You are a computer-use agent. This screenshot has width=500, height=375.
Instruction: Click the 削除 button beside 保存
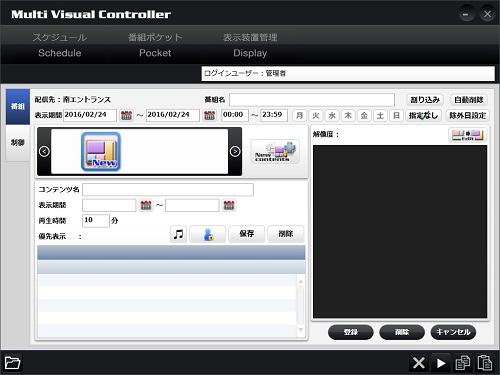(286, 234)
